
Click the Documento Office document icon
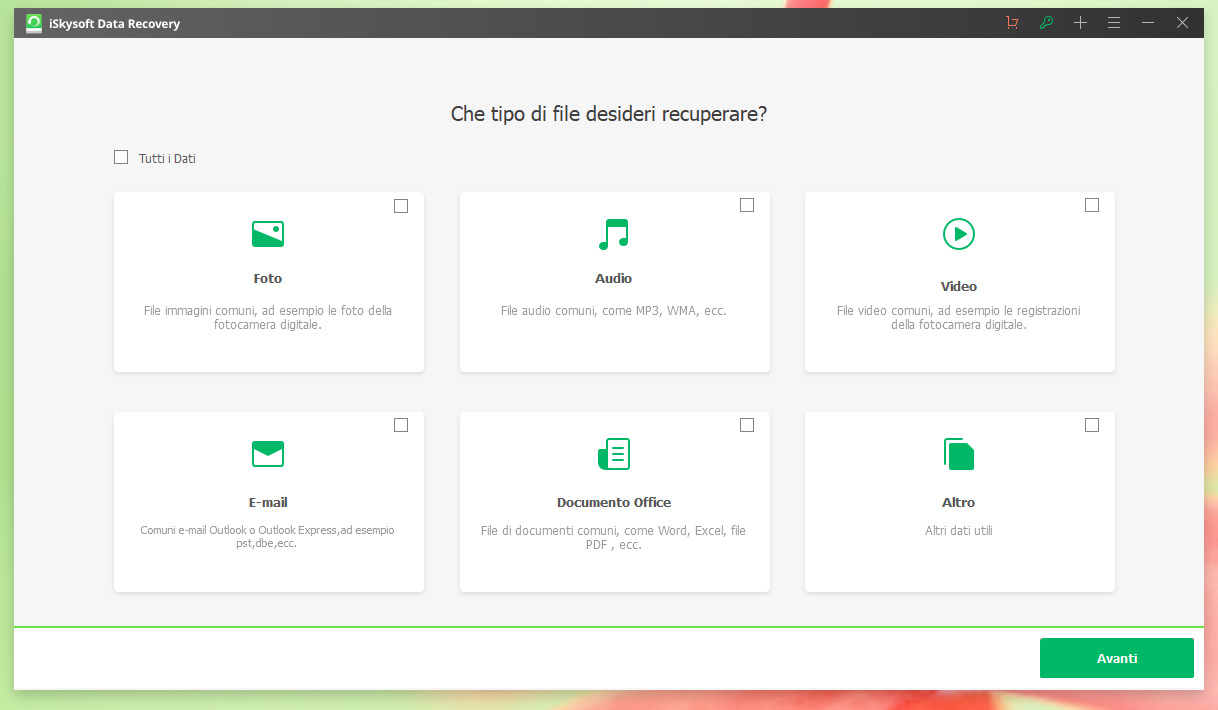click(613, 454)
